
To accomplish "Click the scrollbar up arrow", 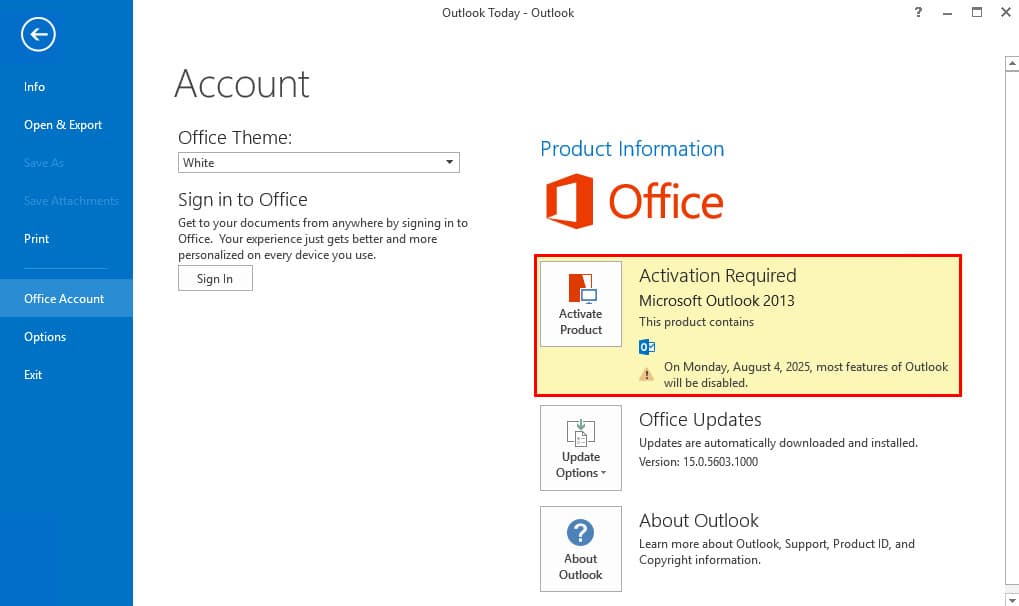I will [1012, 63].
